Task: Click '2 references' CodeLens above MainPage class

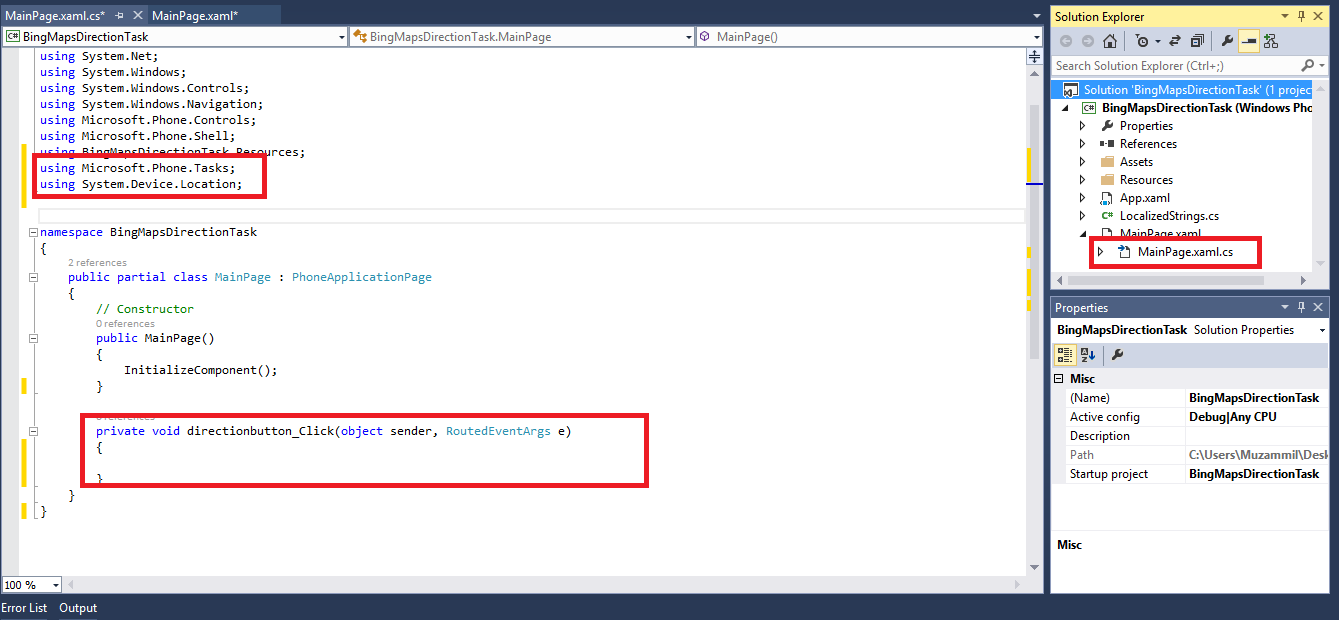Action: (97, 263)
